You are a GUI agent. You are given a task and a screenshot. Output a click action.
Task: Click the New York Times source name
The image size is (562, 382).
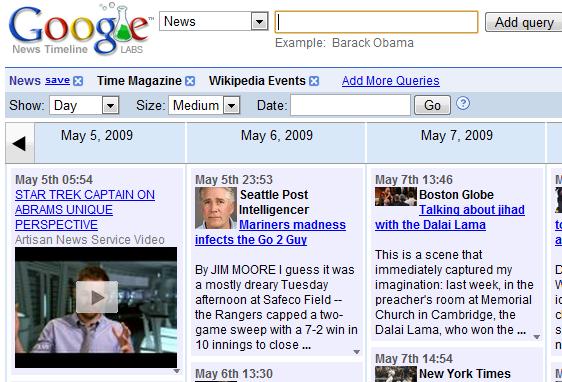(x=465, y=374)
